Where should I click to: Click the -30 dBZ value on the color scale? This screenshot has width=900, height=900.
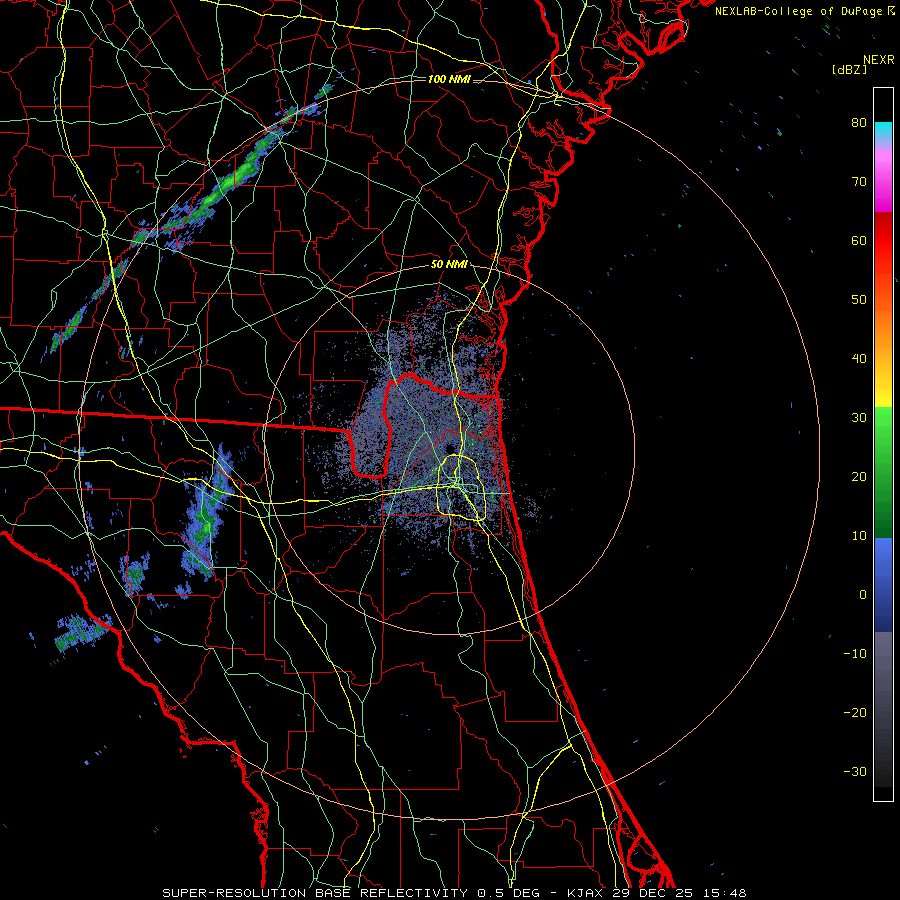[x=855, y=772]
